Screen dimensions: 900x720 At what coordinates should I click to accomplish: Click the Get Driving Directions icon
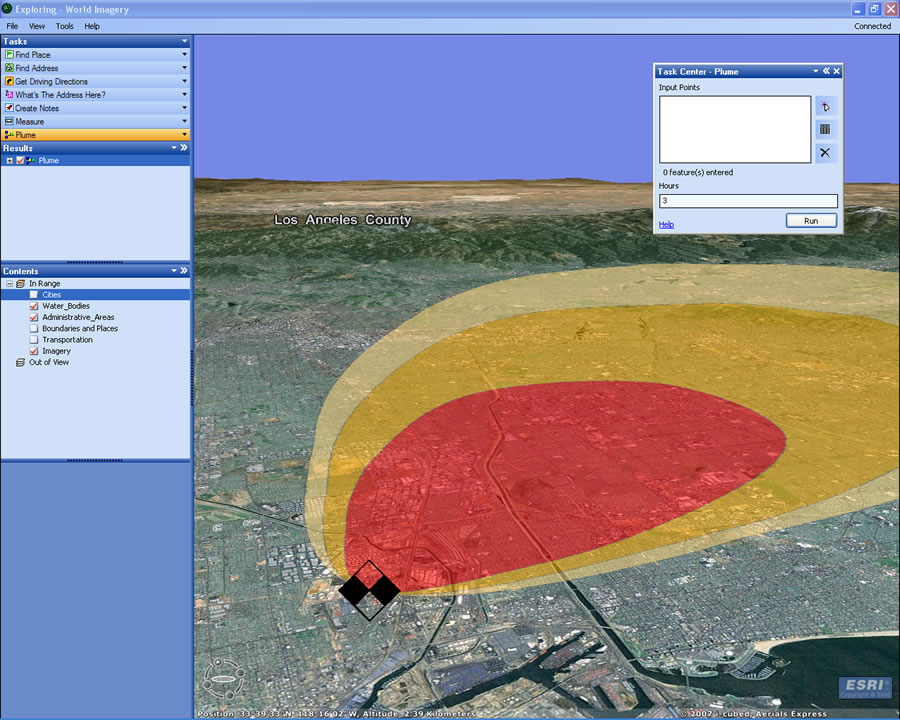coord(9,82)
